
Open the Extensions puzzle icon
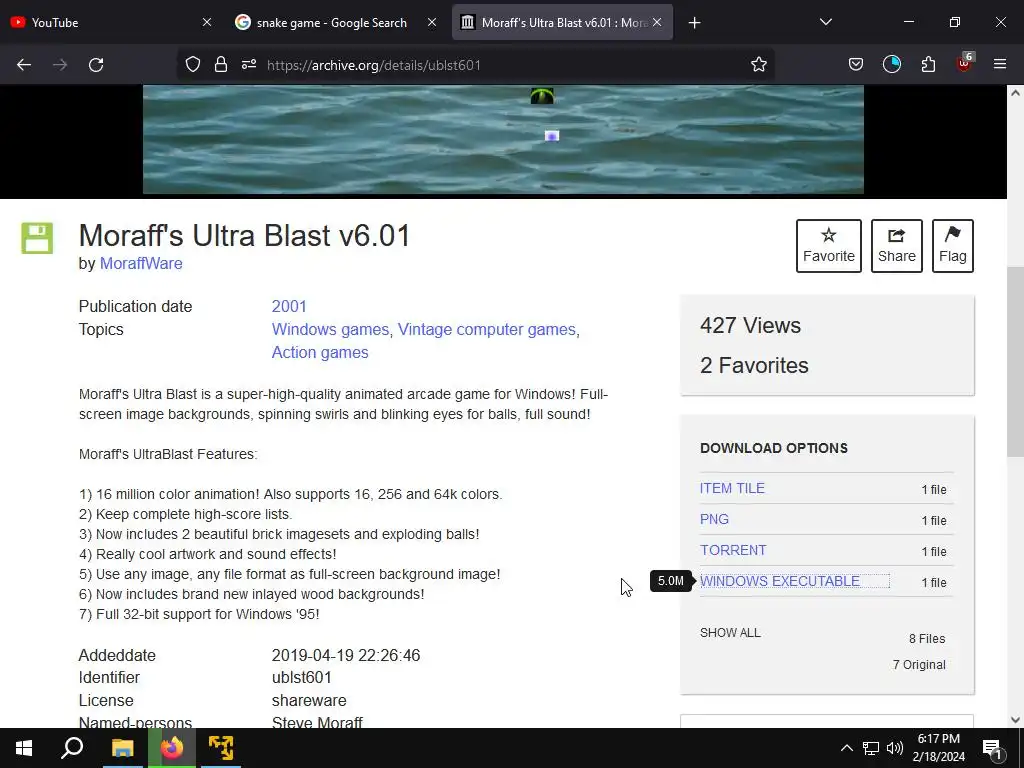pyautogui.click(x=928, y=64)
